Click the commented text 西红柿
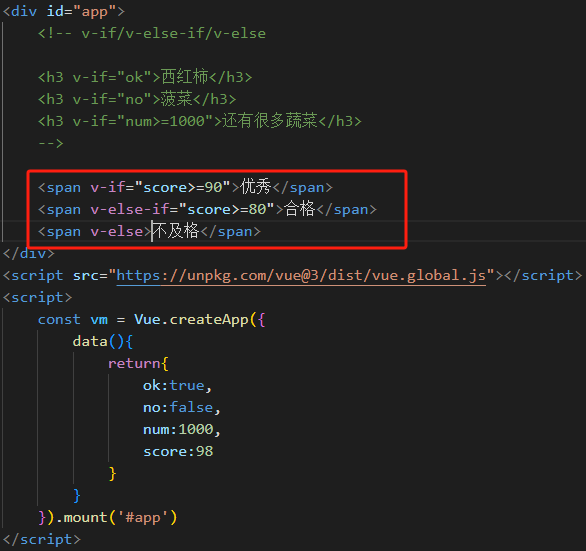The image size is (586, 551). click(x=185, y=77)
